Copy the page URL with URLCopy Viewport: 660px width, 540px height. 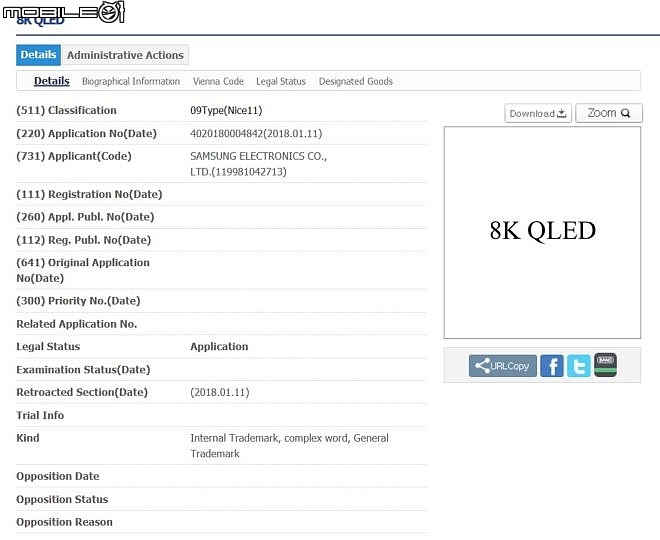(503, 365)
